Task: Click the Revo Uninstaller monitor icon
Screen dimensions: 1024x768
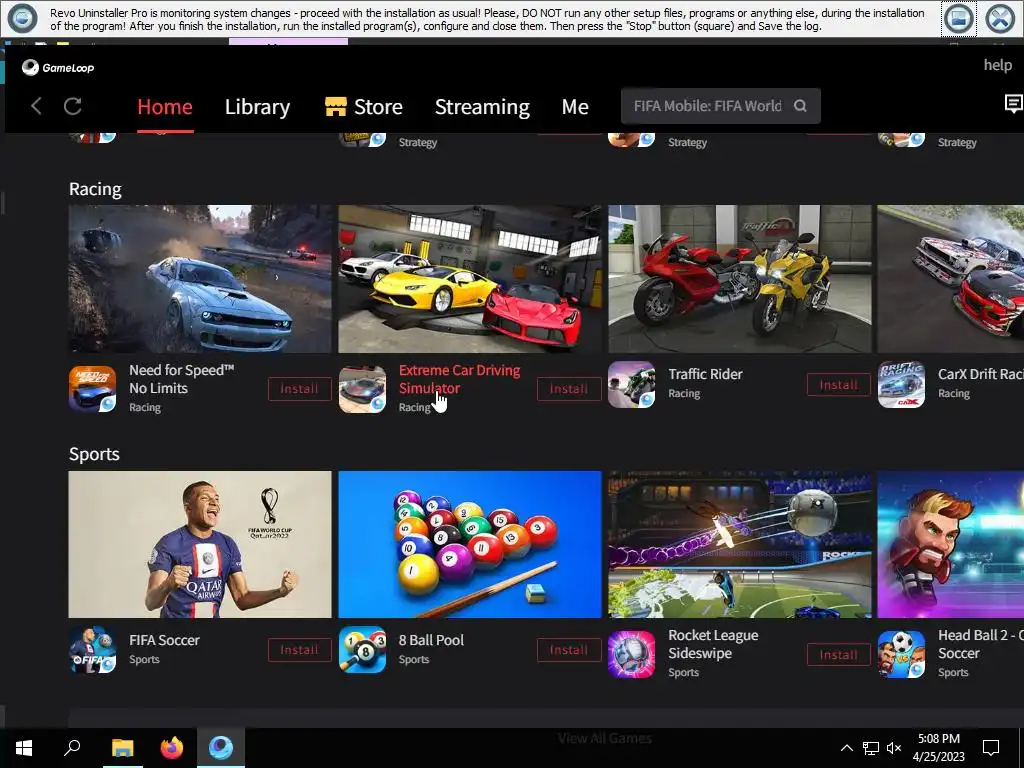Action: 22,18
